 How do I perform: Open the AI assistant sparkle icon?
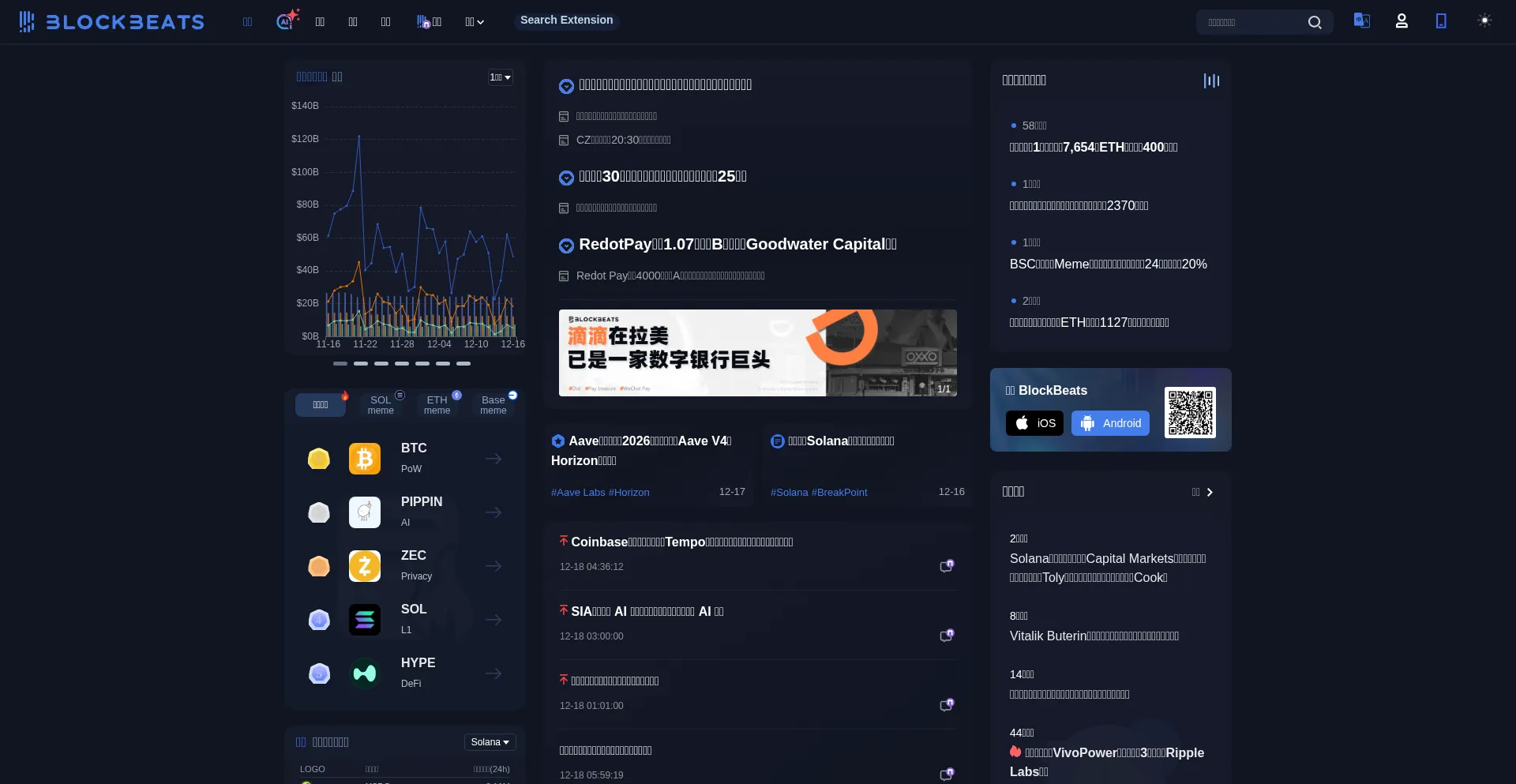click(x=287, y=21)
